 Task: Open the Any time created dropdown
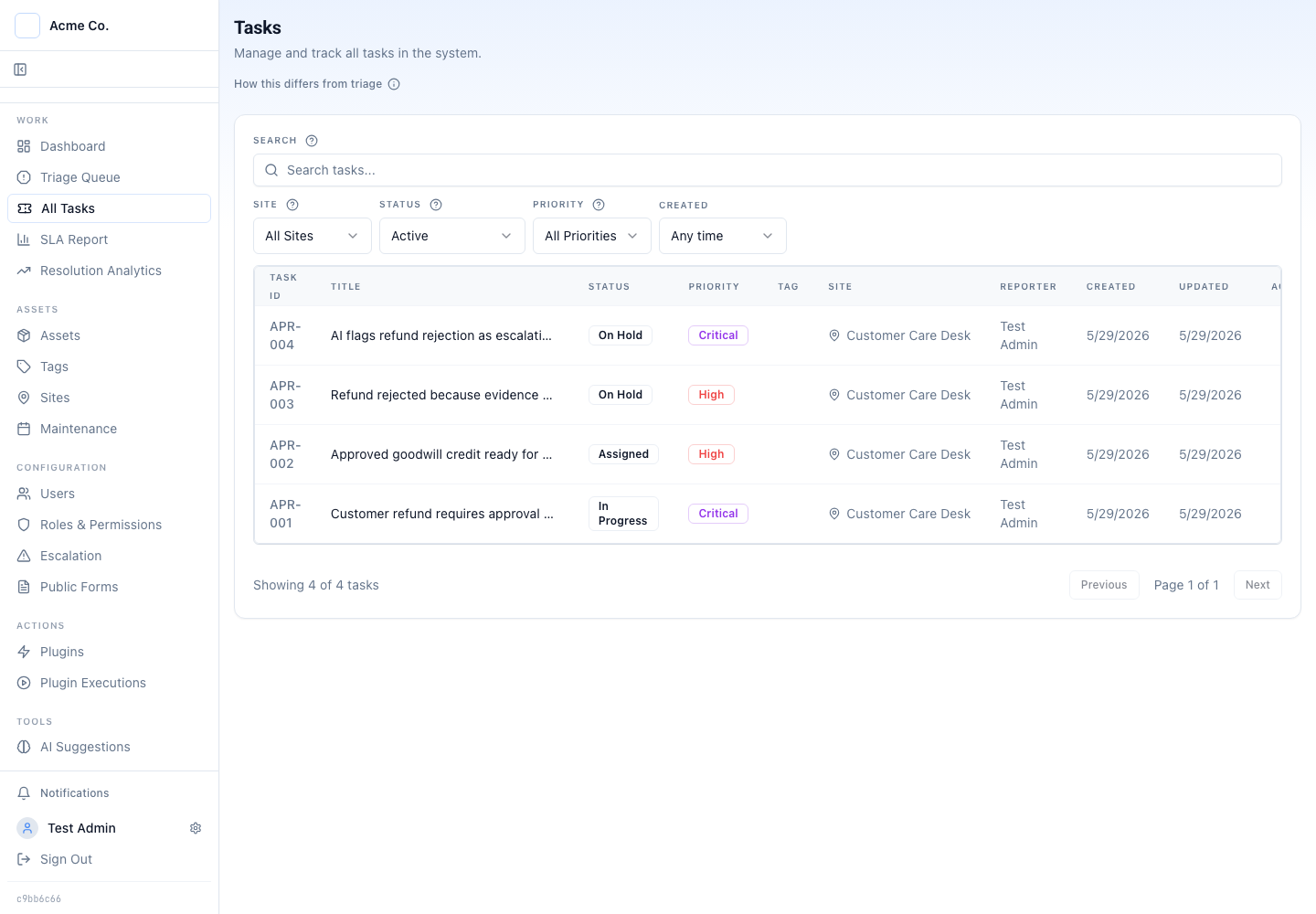[x=723, y=236]
